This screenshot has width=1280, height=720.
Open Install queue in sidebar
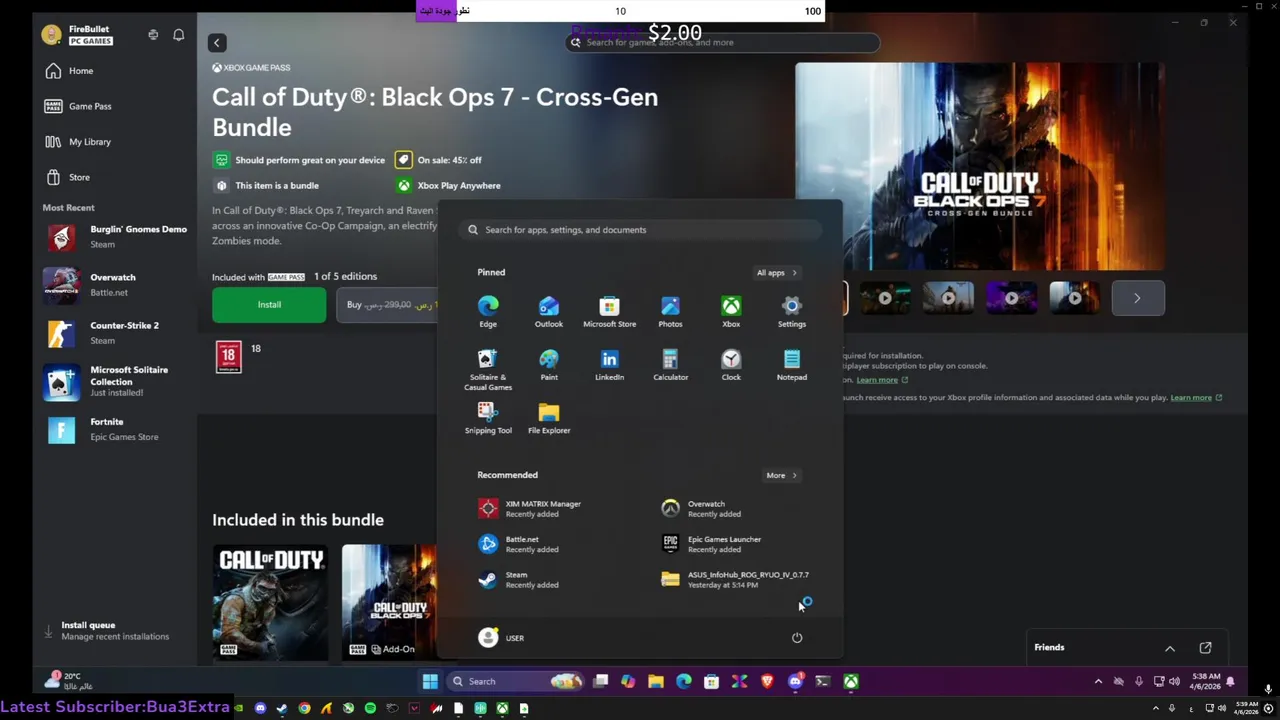106,630
